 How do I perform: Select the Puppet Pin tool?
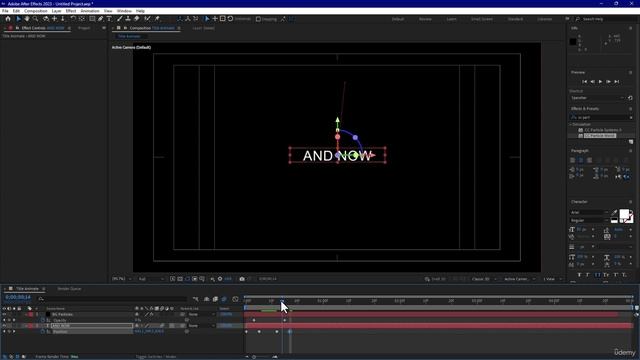coord(157,19)
